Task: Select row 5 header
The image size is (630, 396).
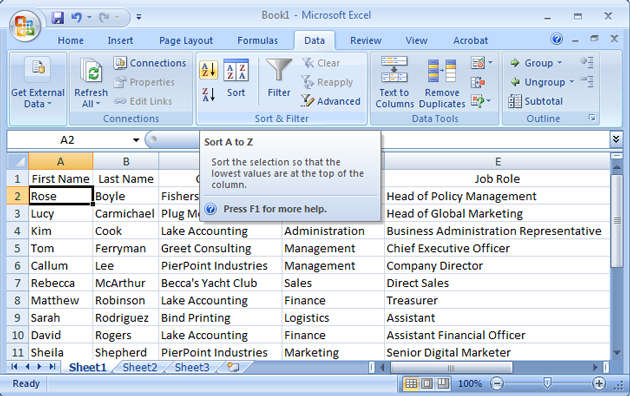Action: tap(17, 248)
